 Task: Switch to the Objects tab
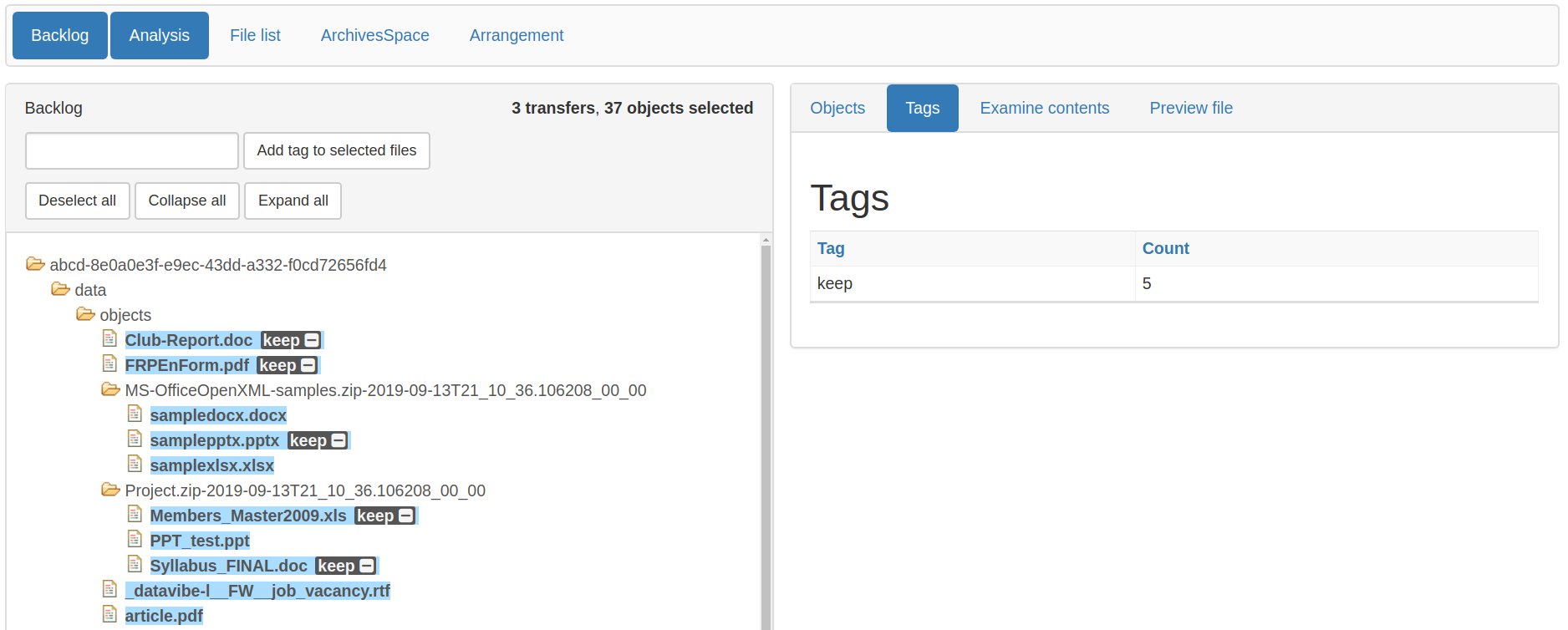(837, 108)
